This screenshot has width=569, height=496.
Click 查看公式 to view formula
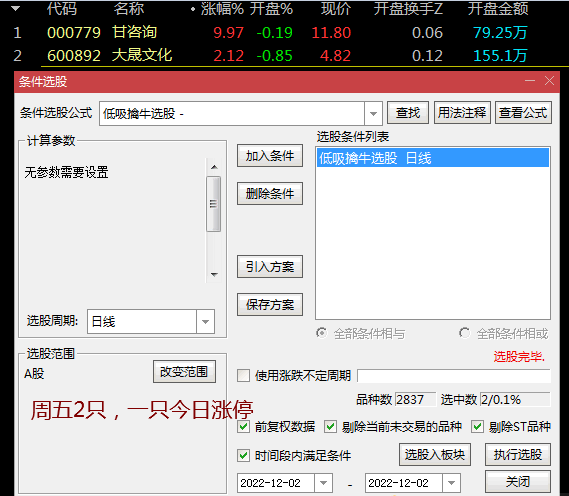point(523,113)
